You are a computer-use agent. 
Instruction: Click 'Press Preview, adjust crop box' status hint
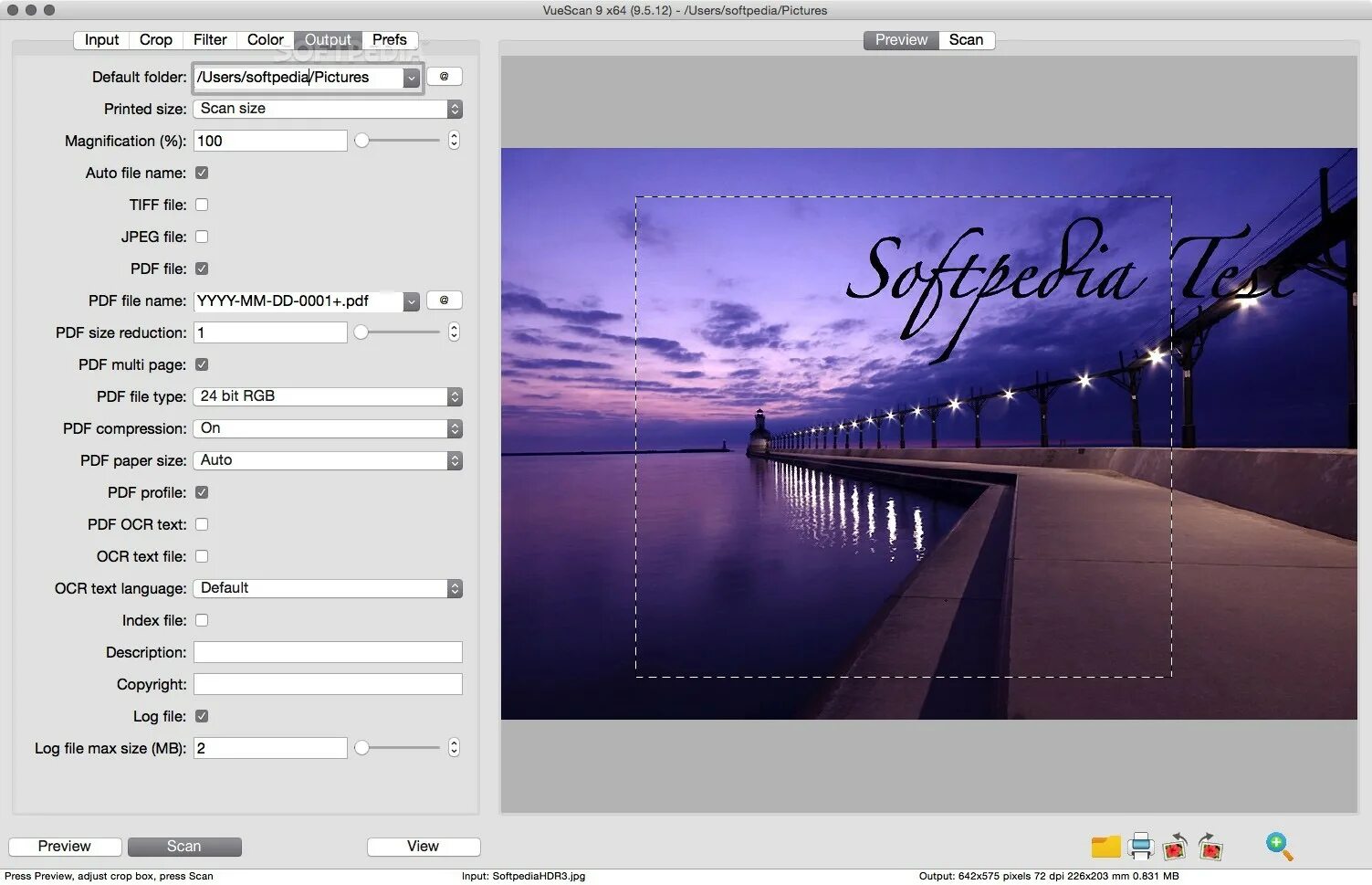click(x=109, y=876)
